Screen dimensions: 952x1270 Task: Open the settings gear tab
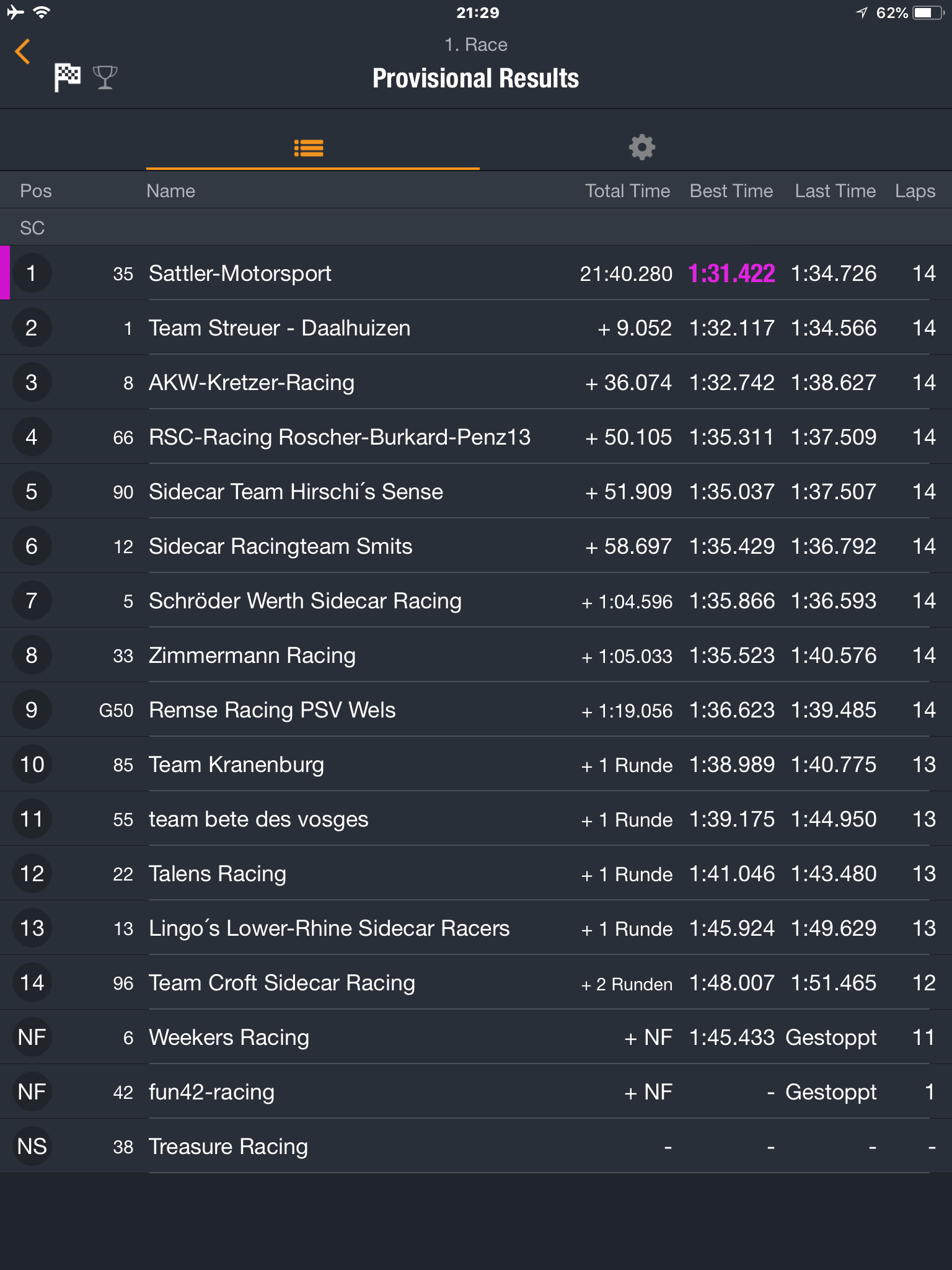pos(641,148)
